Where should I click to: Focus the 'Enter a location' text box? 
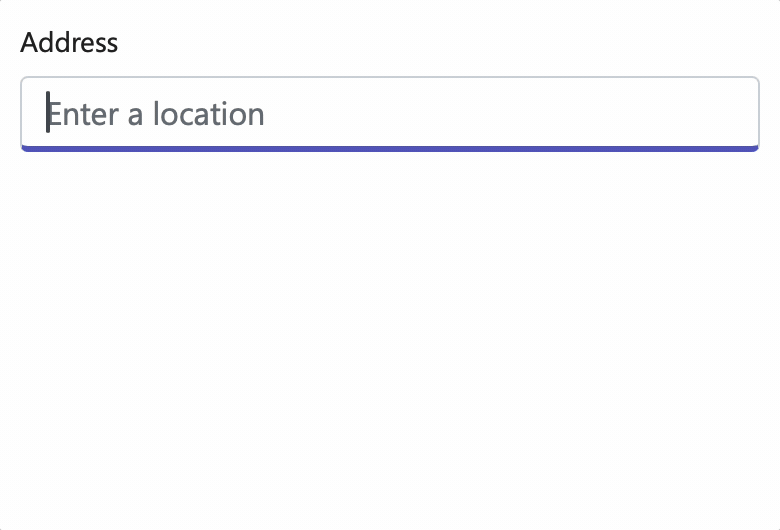pyautogui.click(x=390, y=114)
